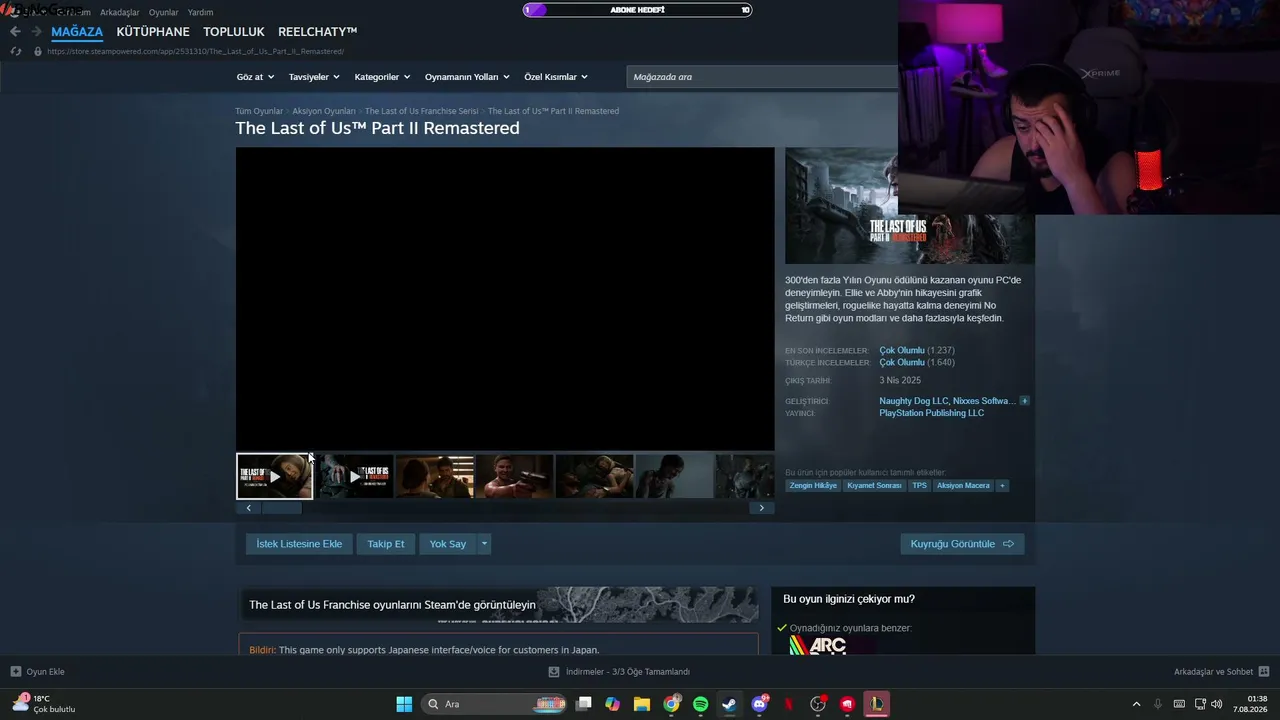Select the Kıyamet Sonrası tag
The height and width of the screenshot is (720, 1280).
875,486
